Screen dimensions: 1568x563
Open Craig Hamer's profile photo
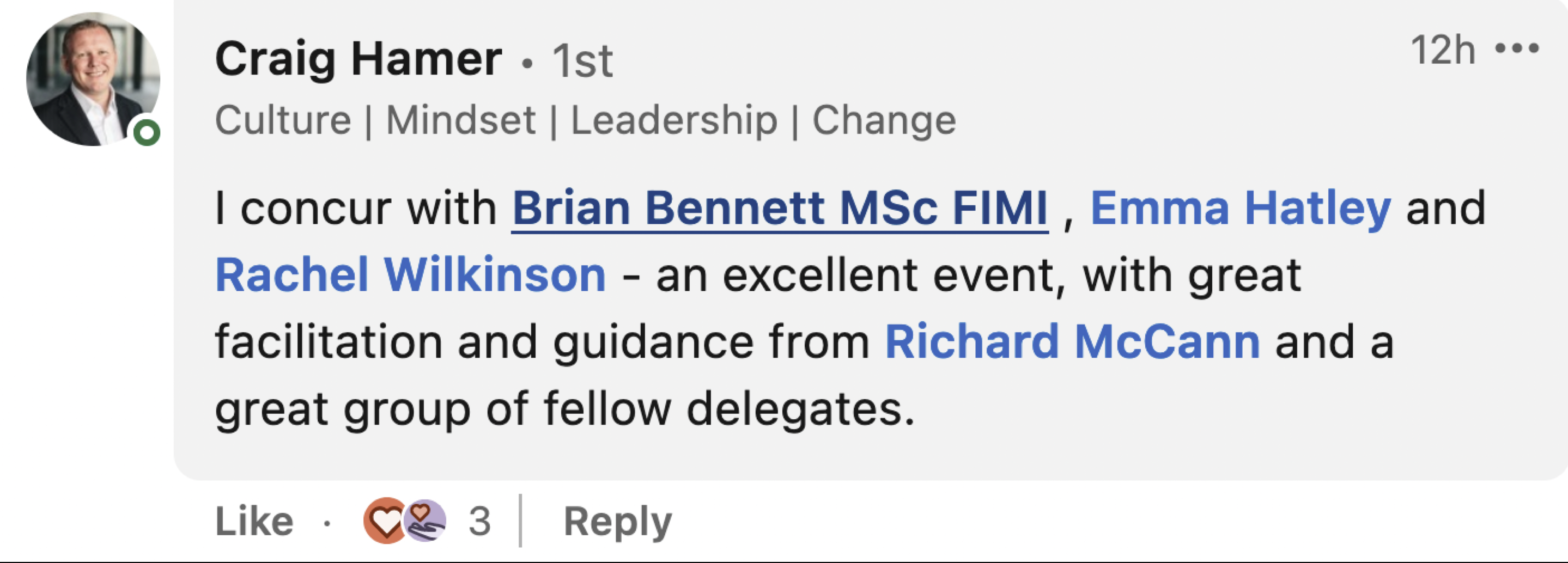pos(93,79)
